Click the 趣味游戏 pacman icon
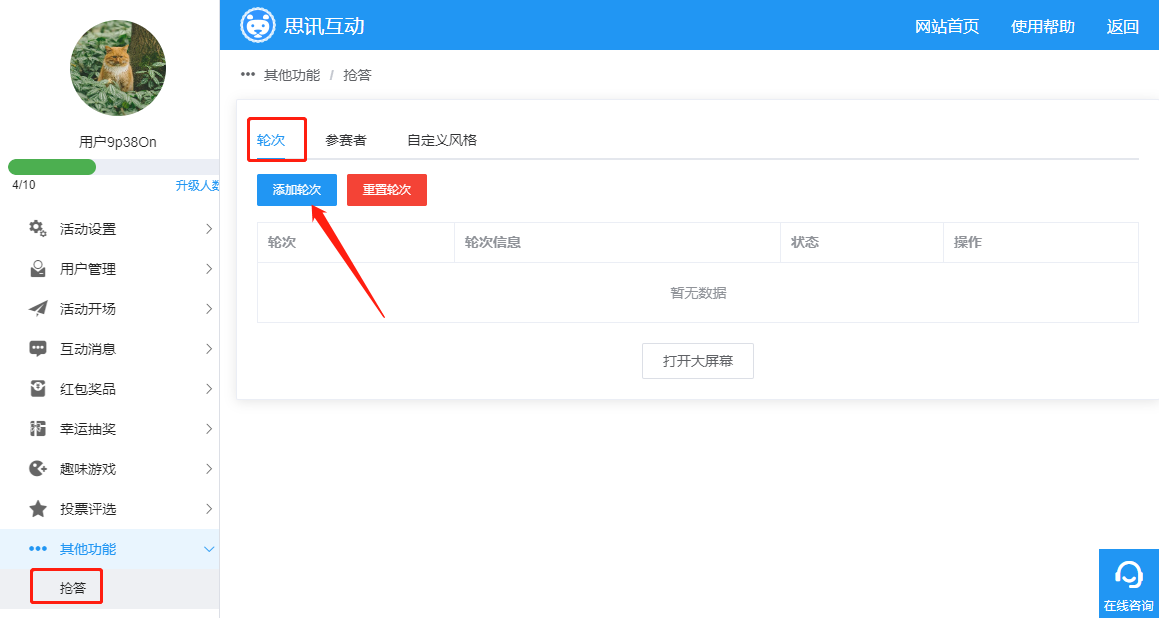The image size is (1159, 618). (38, 469)
